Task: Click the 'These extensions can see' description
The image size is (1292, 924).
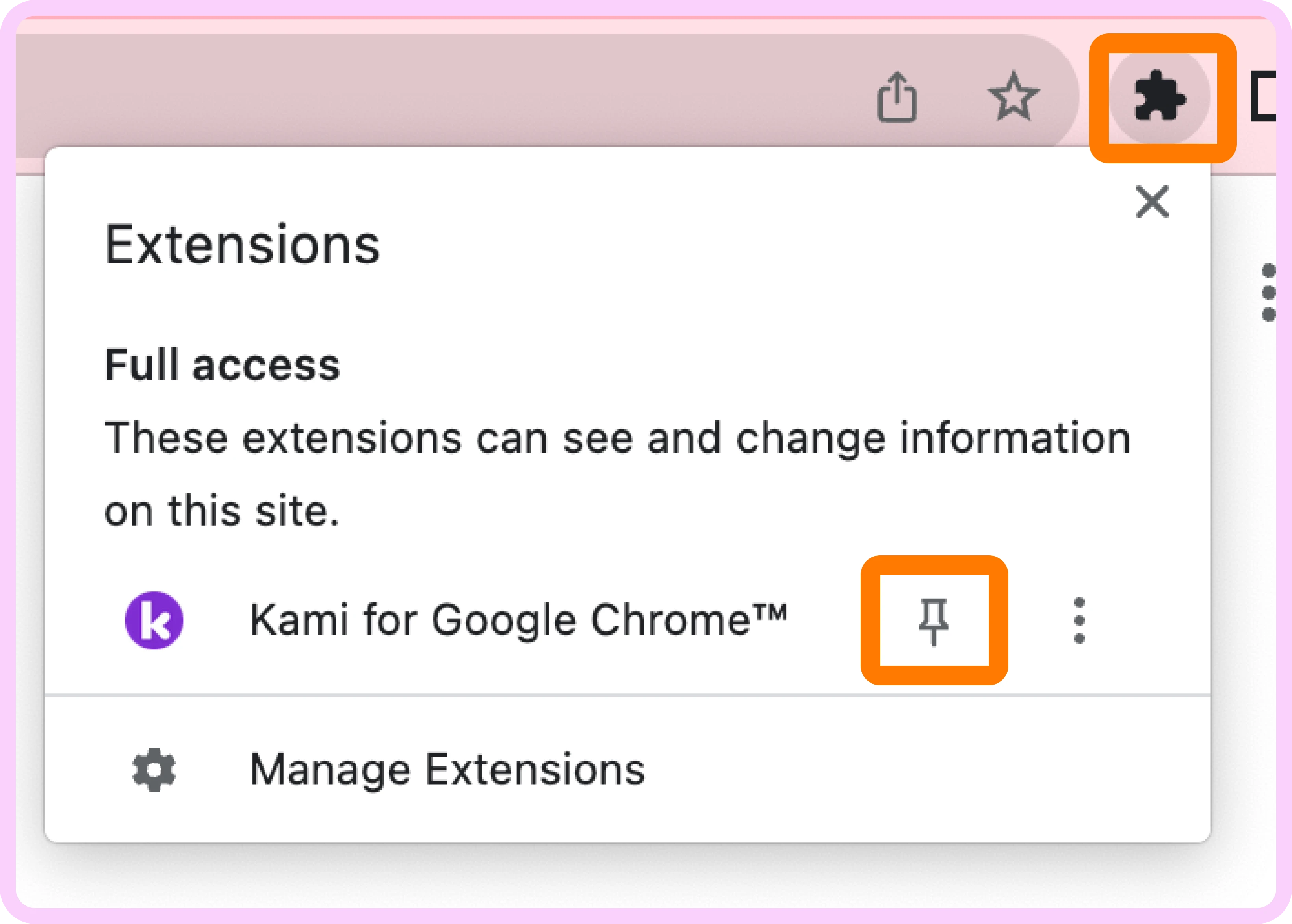Action: [x=617, y=438]
